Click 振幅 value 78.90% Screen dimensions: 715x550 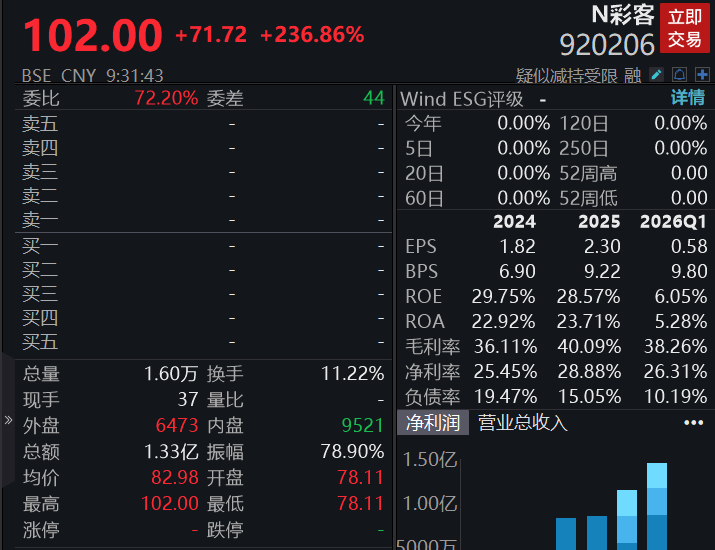pyautogui.click(x=352, y=452)
